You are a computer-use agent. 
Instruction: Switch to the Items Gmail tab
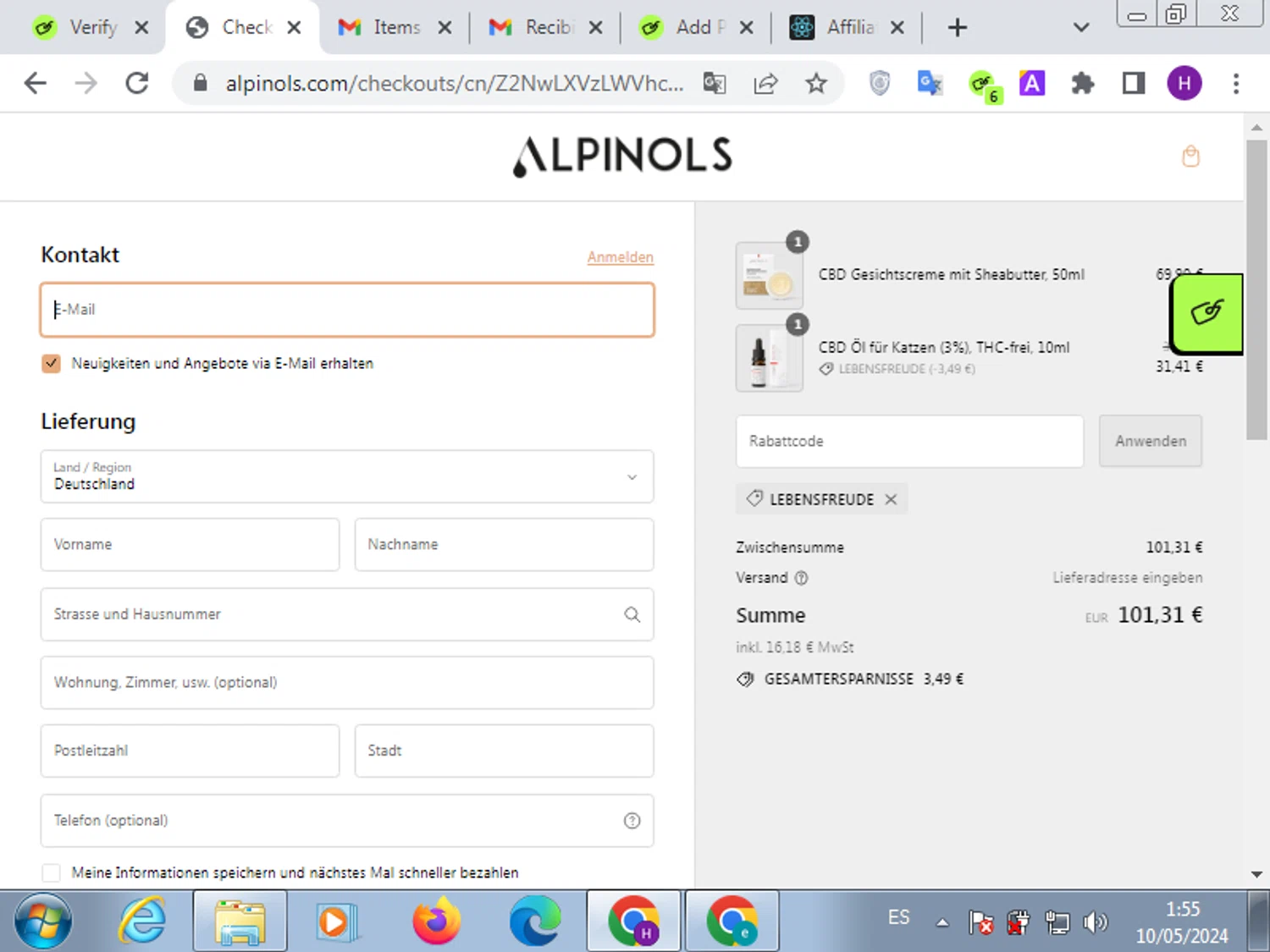(x=396, y=27)
